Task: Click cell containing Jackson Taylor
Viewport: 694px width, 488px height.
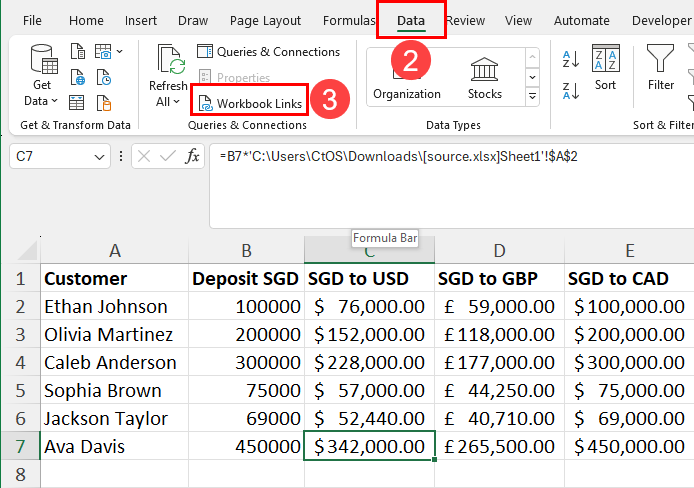Action: [x=115, y=418]
